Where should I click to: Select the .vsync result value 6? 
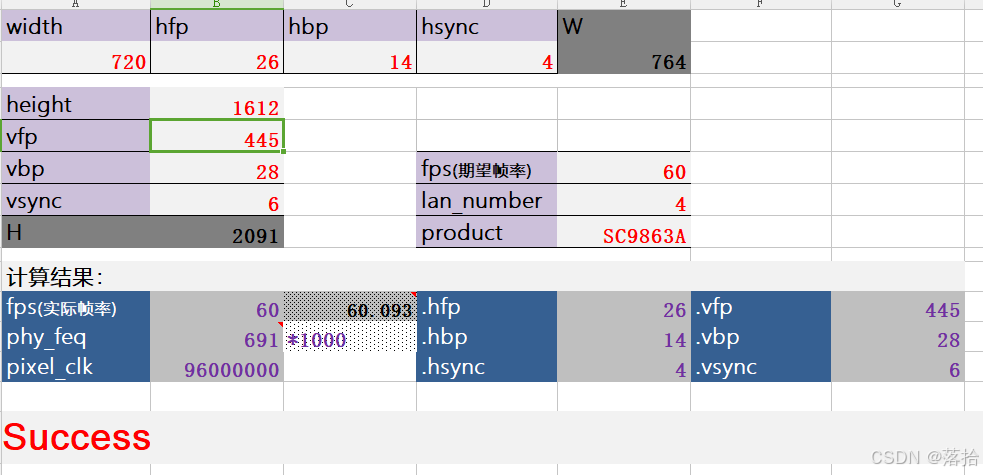898,367
